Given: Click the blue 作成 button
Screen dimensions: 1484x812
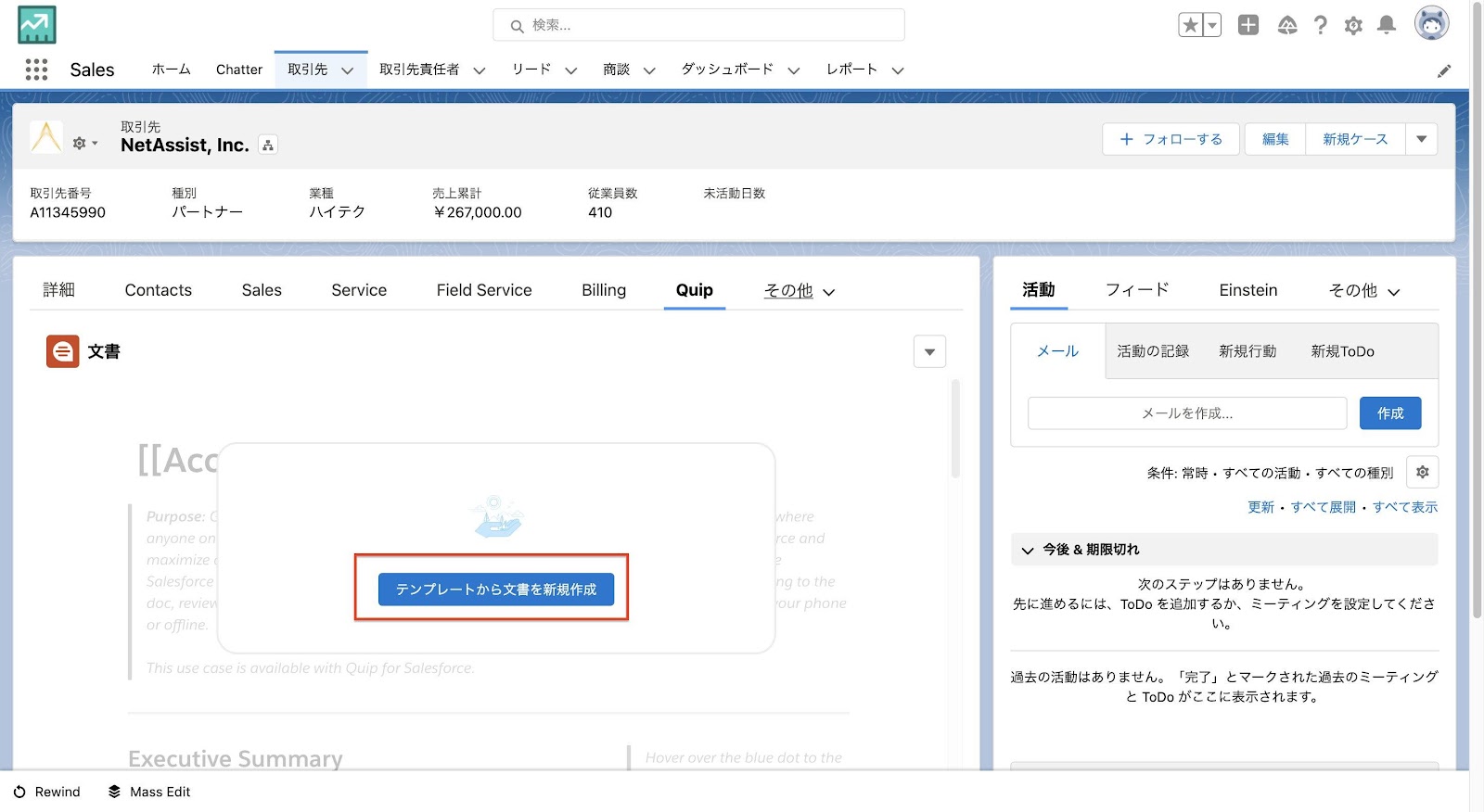Looking at the screenshot, I should tap(1390, 413).
